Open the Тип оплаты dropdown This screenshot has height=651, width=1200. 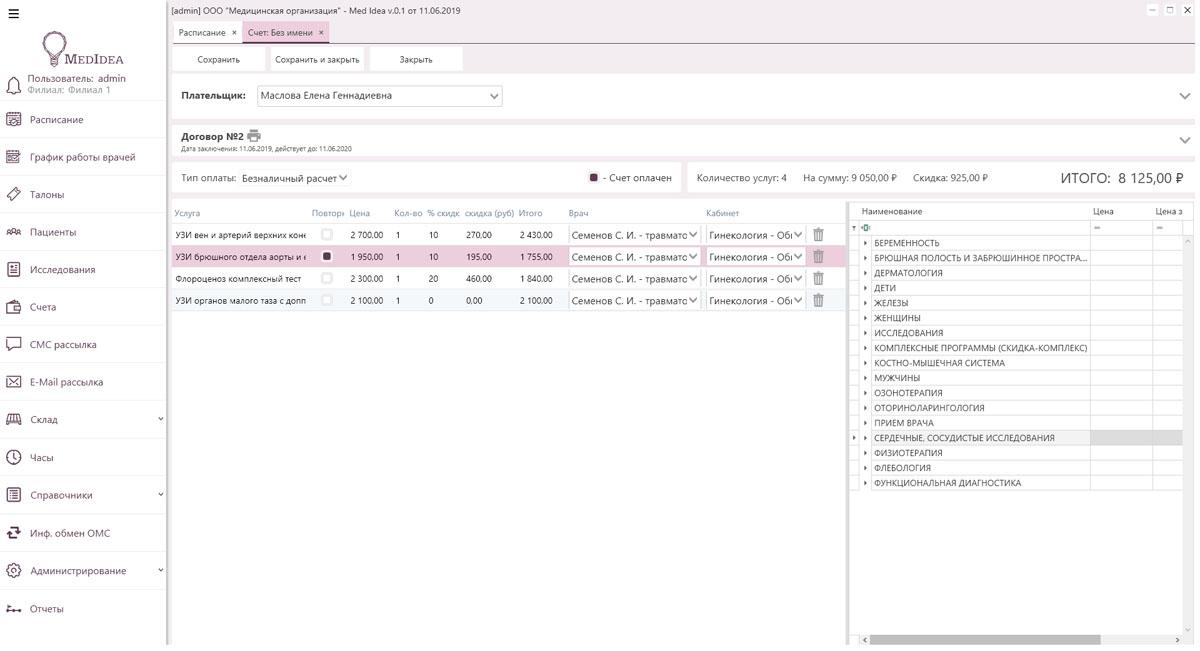pos(343,178)
